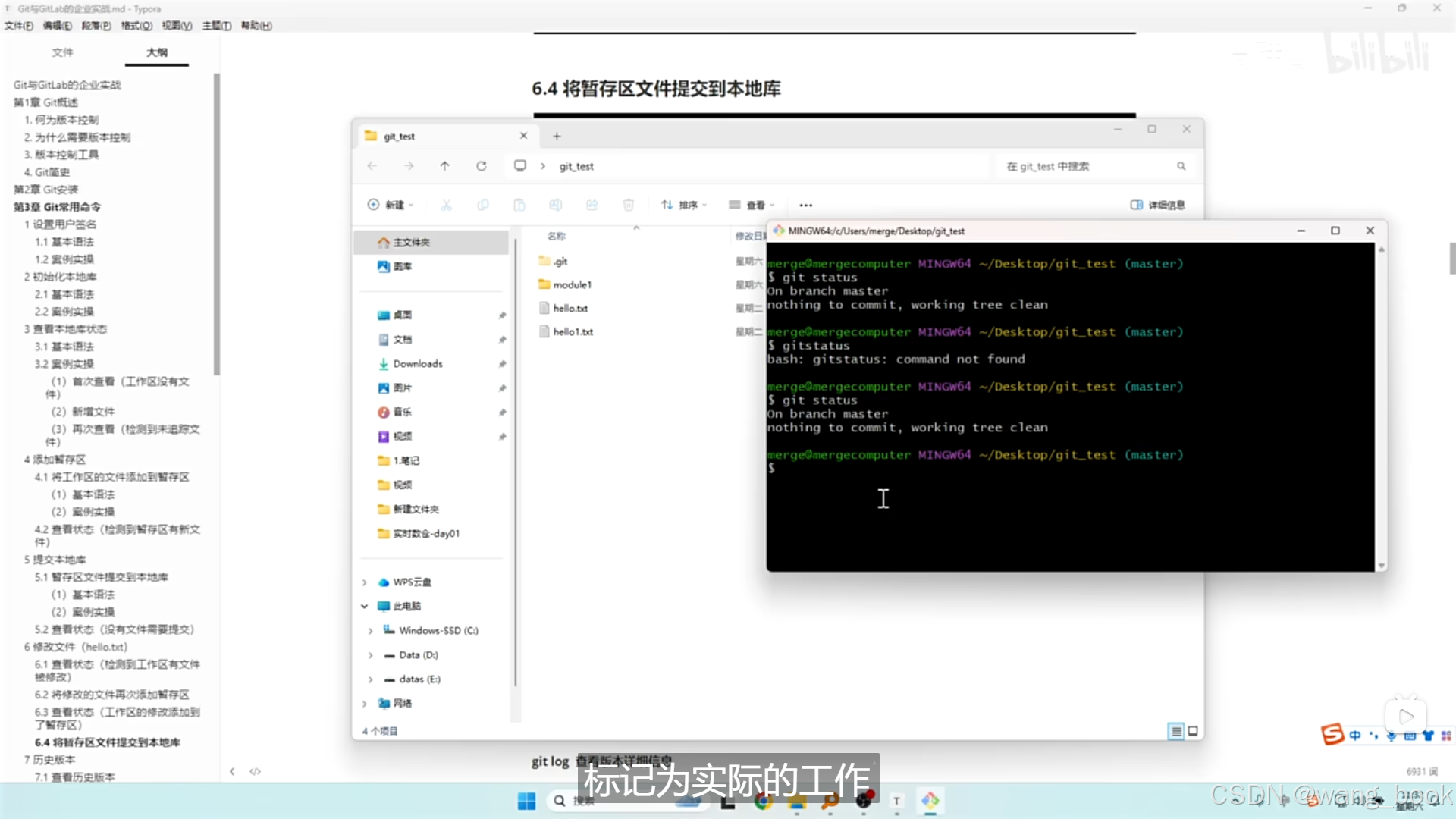Go up one folder level in Explorer
Screen dimensions: 1456x819
[445, 166]
